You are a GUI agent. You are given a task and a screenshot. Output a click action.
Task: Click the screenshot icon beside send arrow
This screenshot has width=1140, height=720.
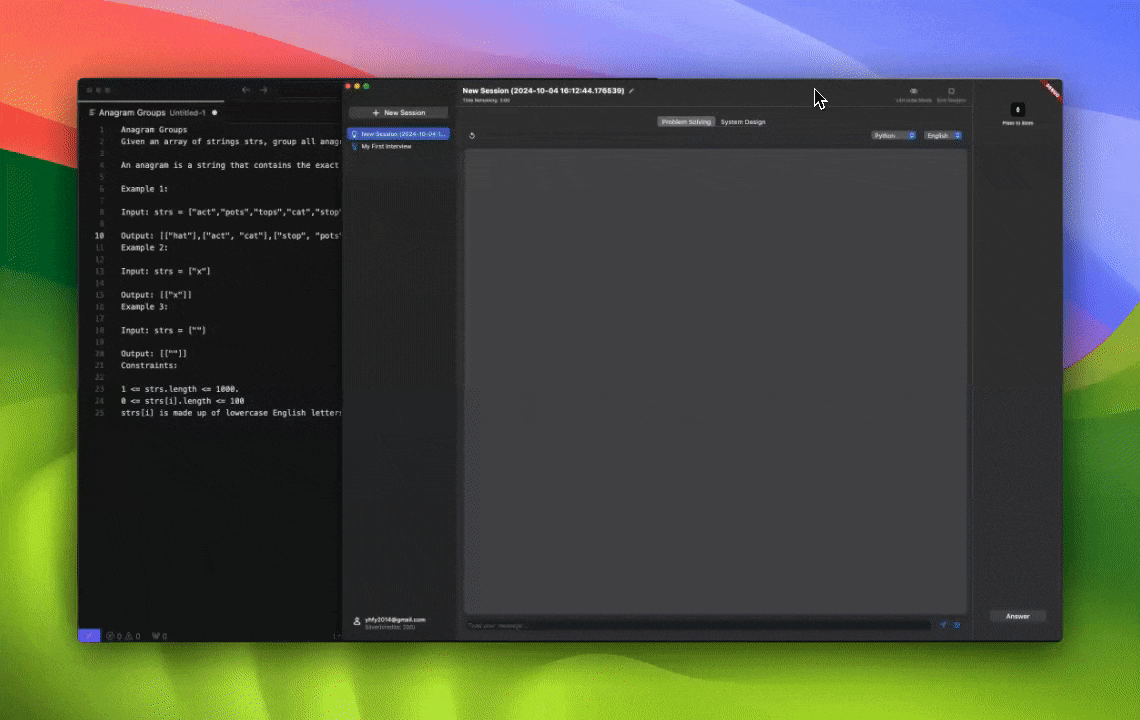pos(957,625)
